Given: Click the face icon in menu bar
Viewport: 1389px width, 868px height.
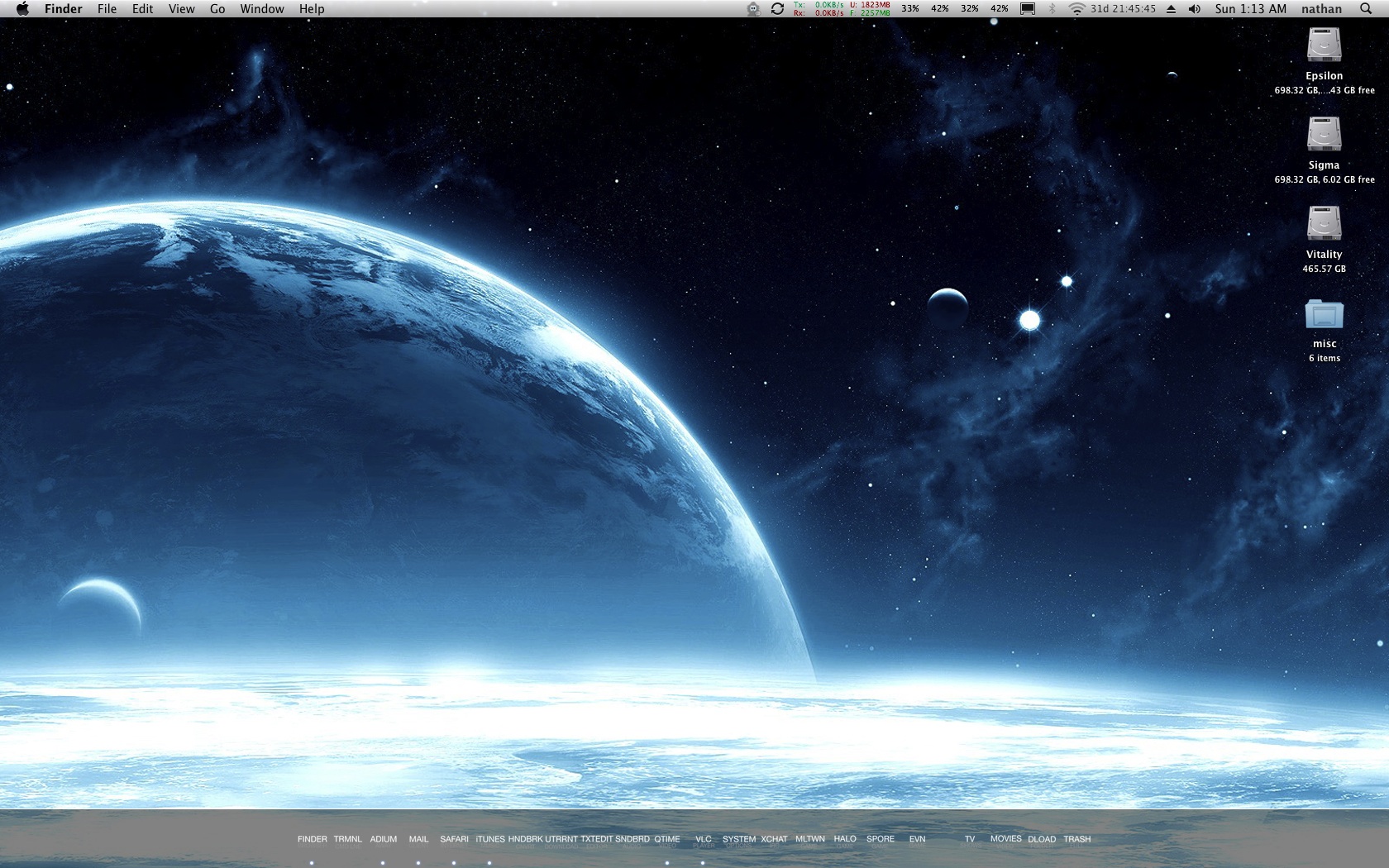Looking at the screenshot, I should 753,9.
